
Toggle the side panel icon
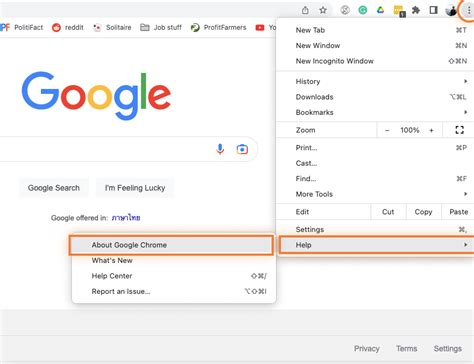[433, 10]
